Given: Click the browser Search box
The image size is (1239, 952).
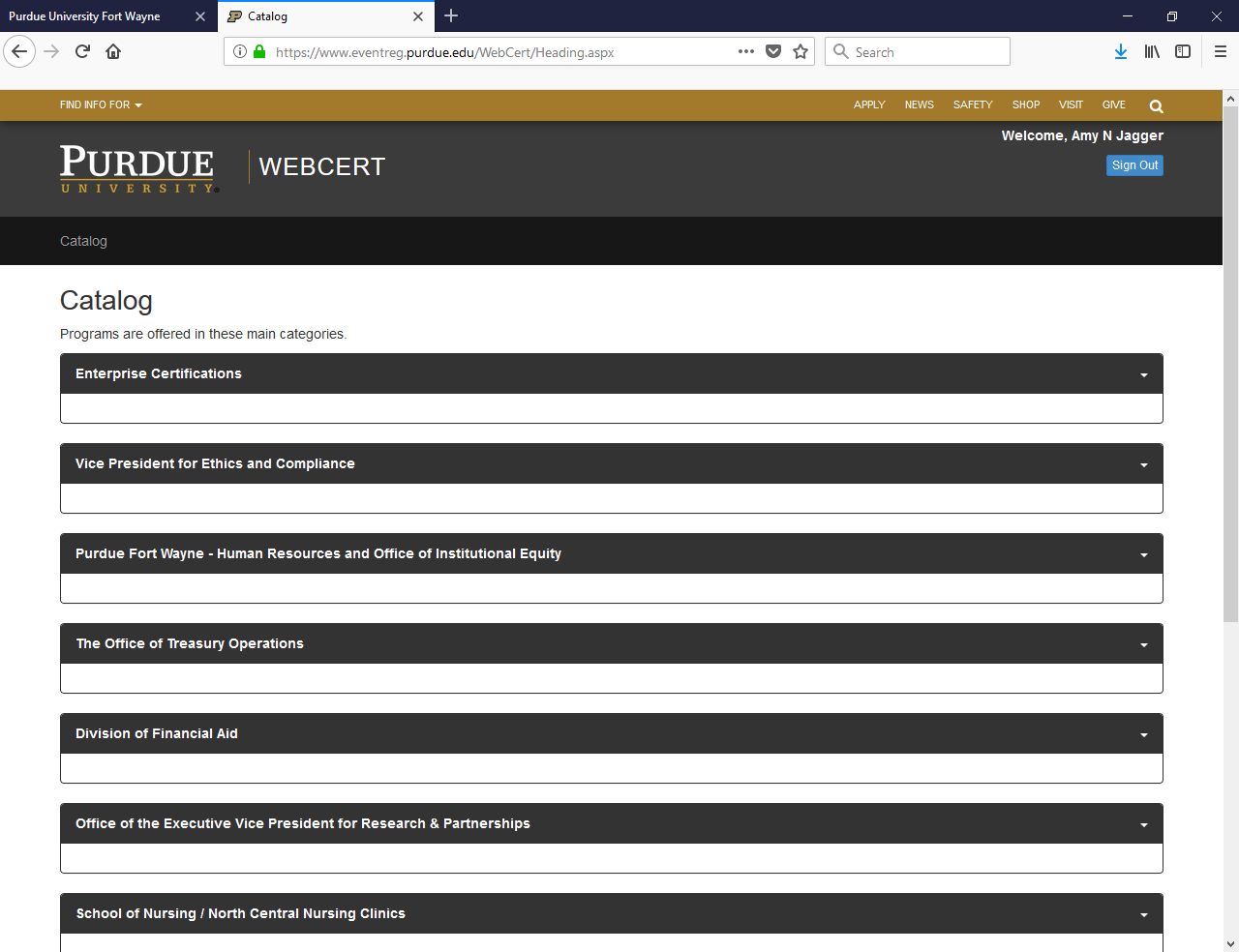Looking at the screenshot, I should 918,51.
